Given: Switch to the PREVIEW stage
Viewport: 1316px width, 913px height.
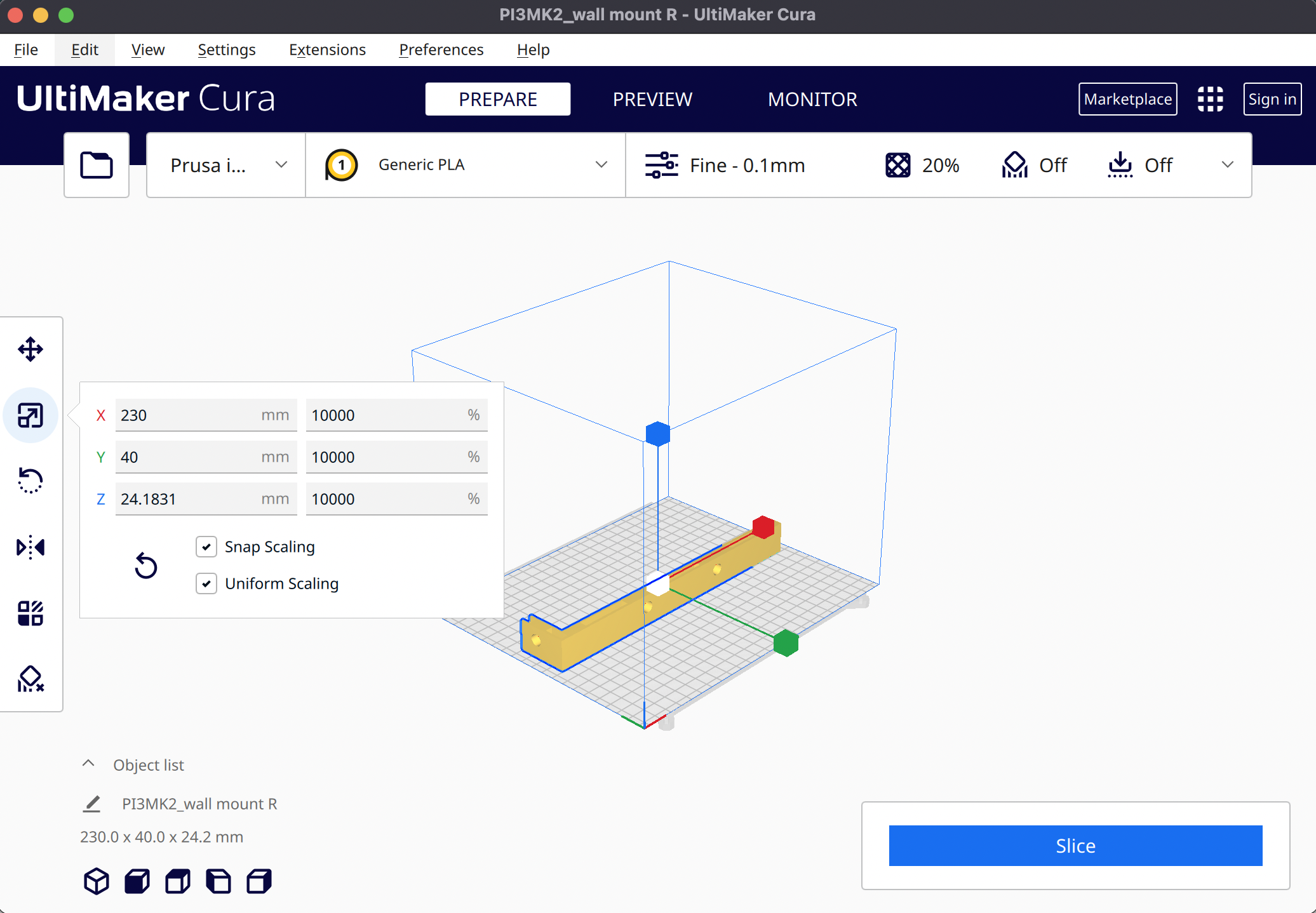Looking at the screenshot, I should (x=652, y=99).
